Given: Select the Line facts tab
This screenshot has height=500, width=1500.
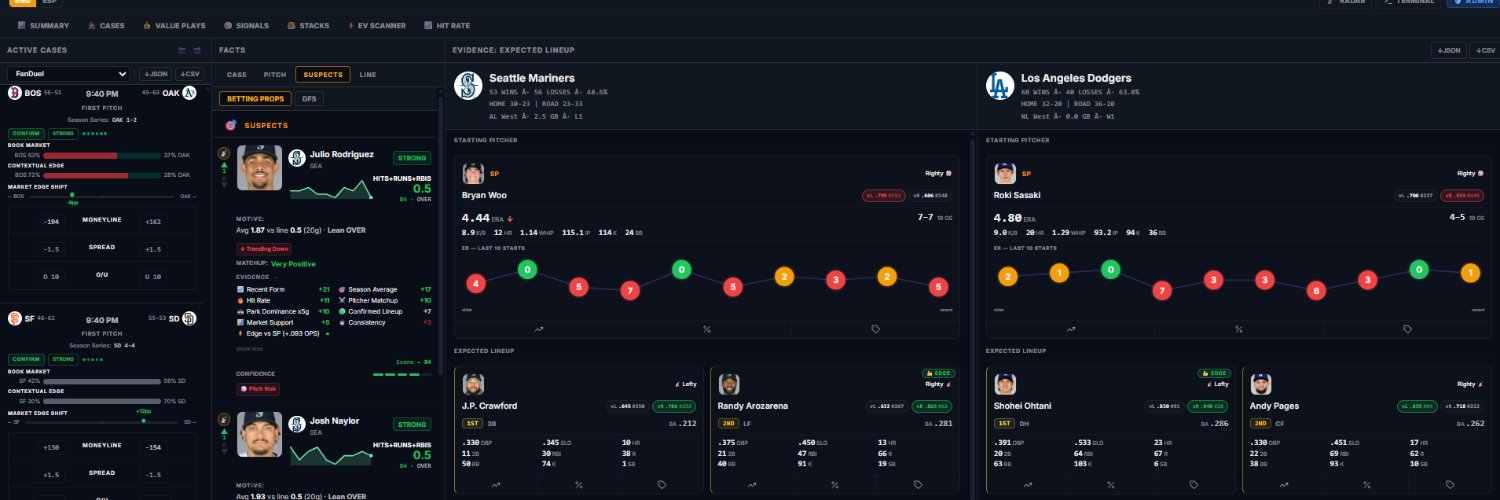Looking at the screenshot, I should pyautogui.click(x=368, y=74).
